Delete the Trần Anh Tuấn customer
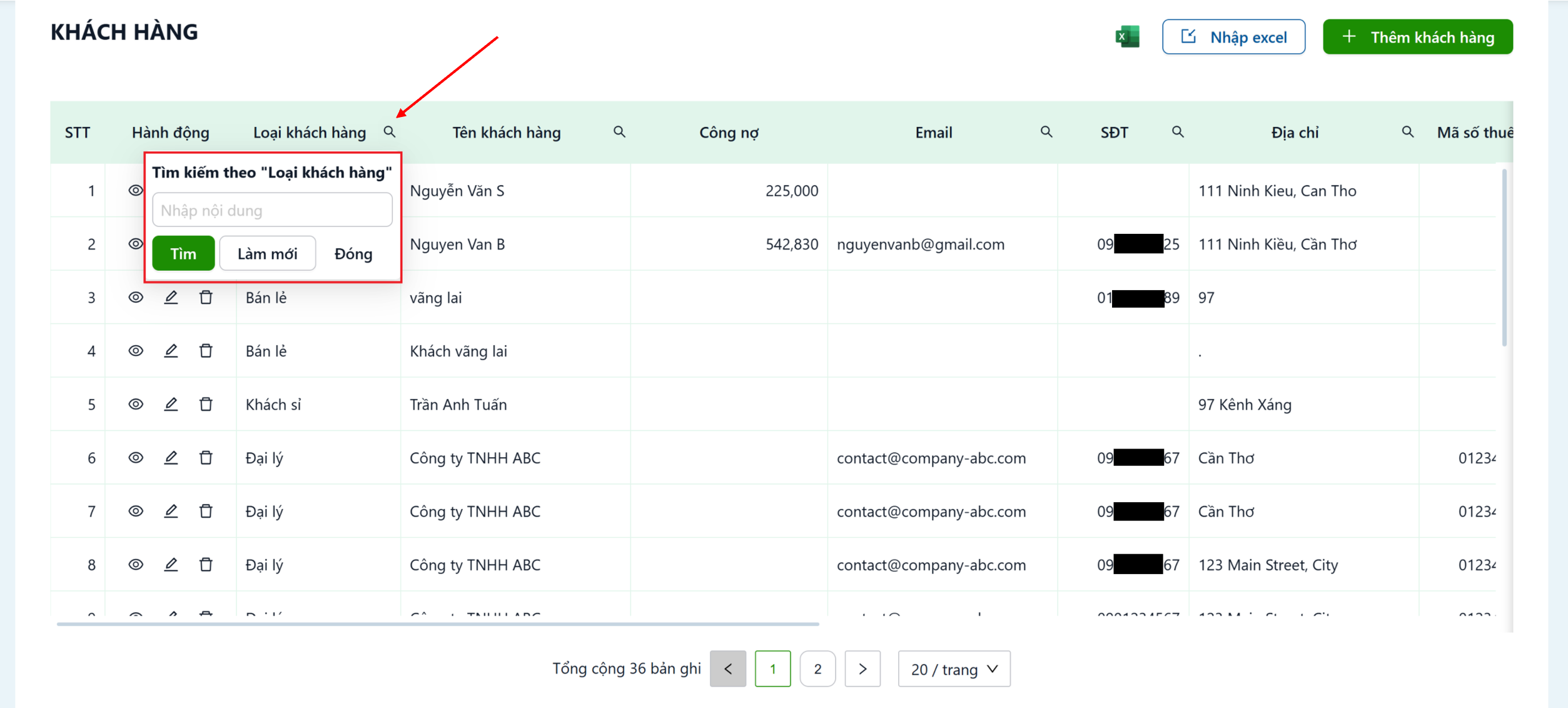 206,404
